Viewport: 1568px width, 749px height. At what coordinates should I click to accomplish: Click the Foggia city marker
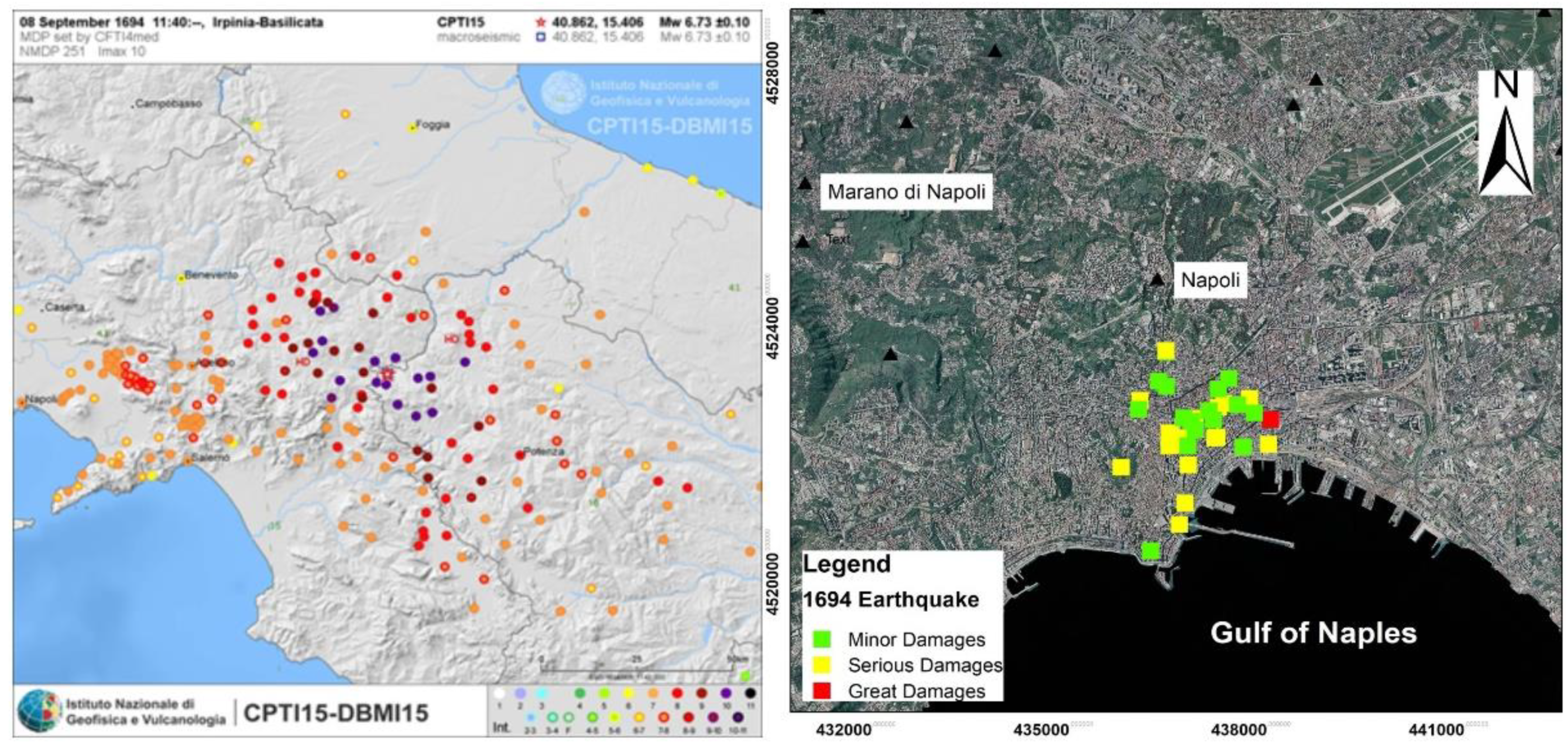(413, 129)
